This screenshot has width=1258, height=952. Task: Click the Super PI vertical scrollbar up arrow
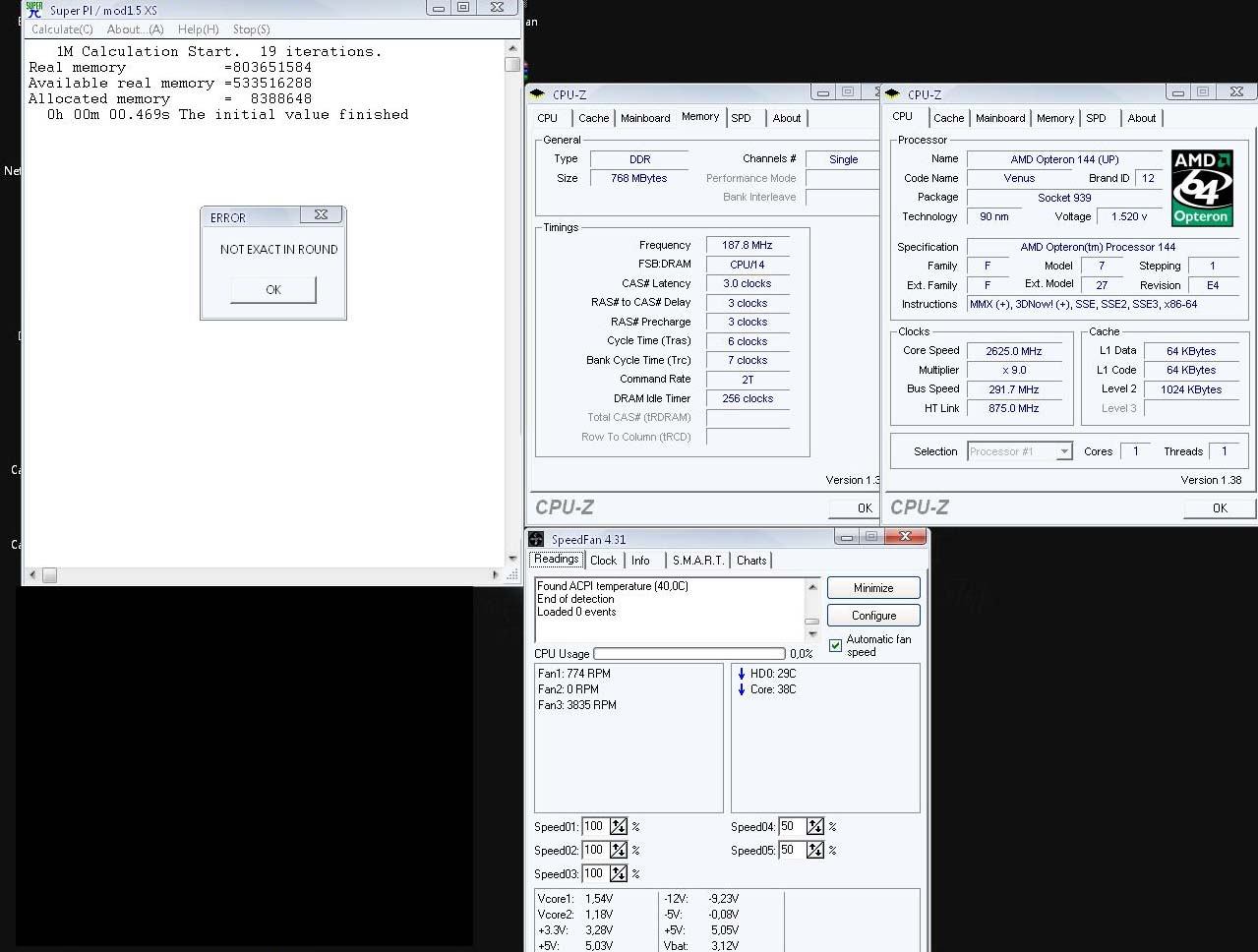click(511, 48)
